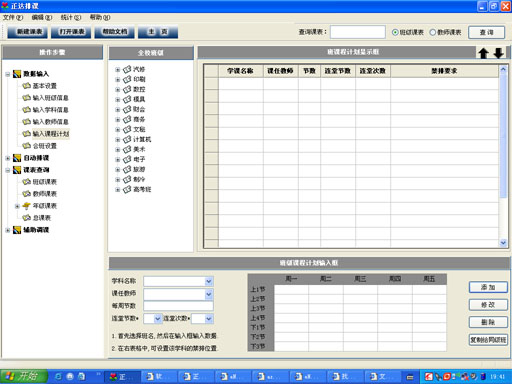Click the 主页 toolbar button
512x384 pixels.
tap(158, 32)
